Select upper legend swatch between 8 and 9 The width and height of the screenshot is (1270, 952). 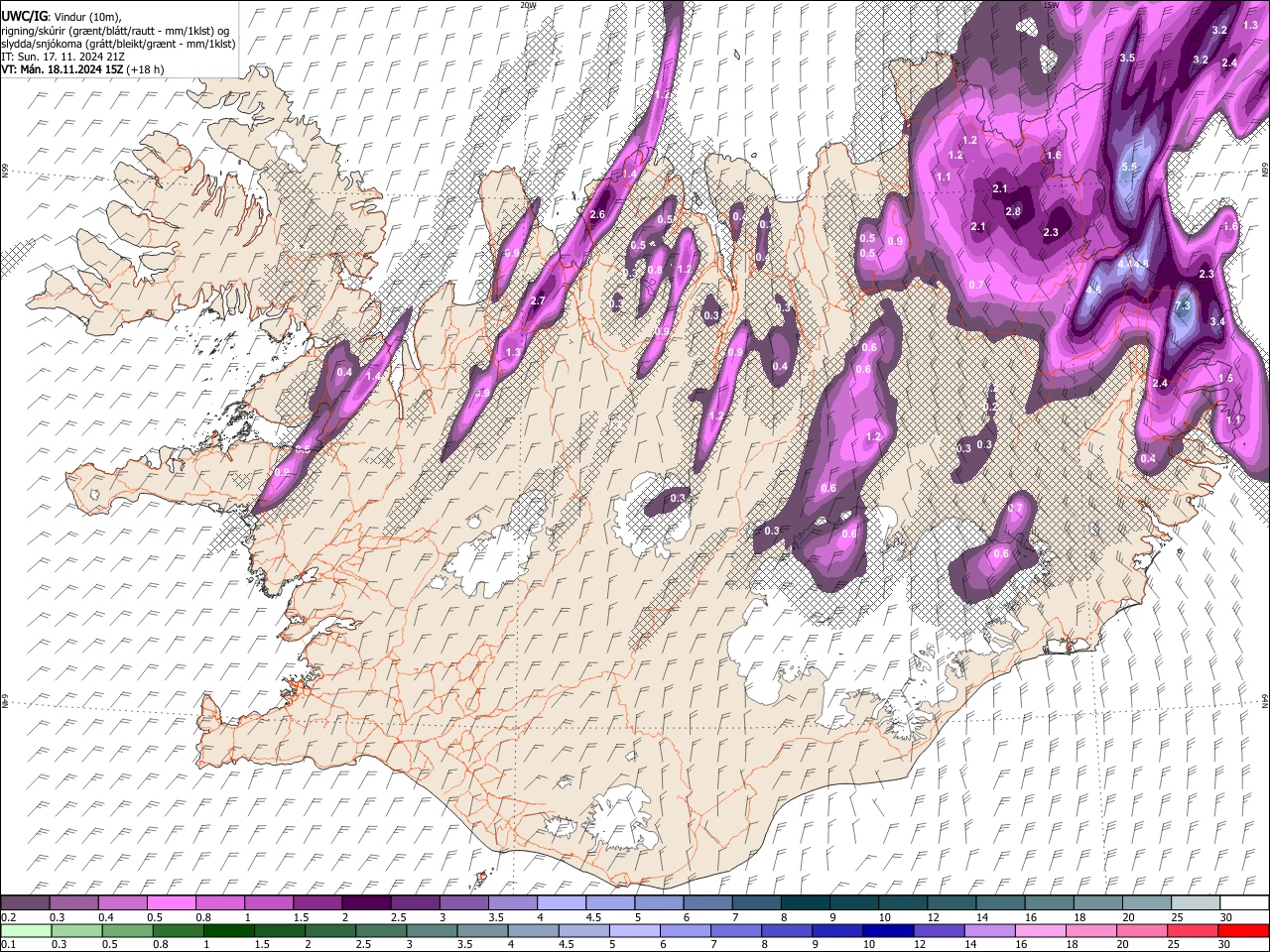tap(805, 902)
